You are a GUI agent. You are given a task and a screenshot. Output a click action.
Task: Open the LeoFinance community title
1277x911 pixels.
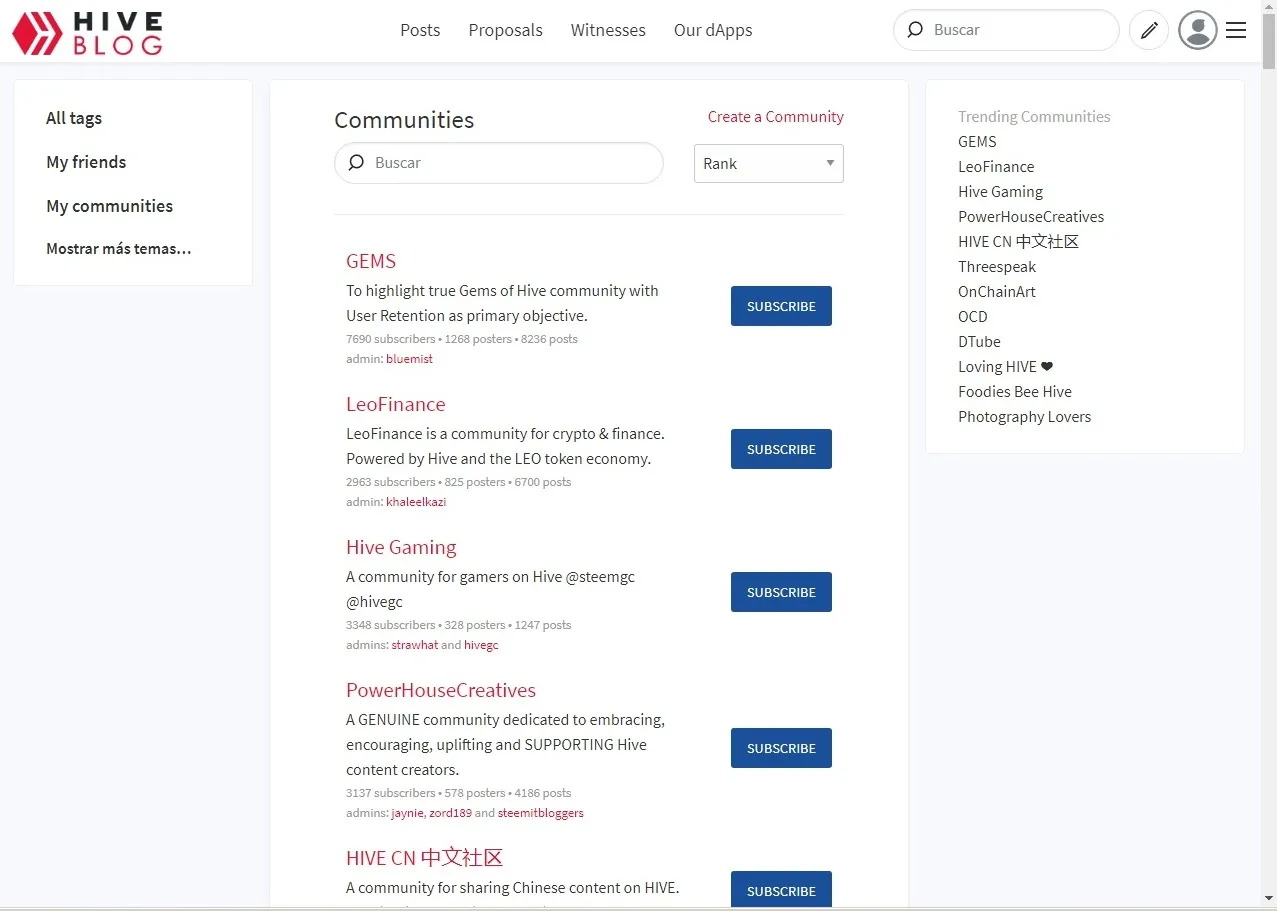[396, 404]
